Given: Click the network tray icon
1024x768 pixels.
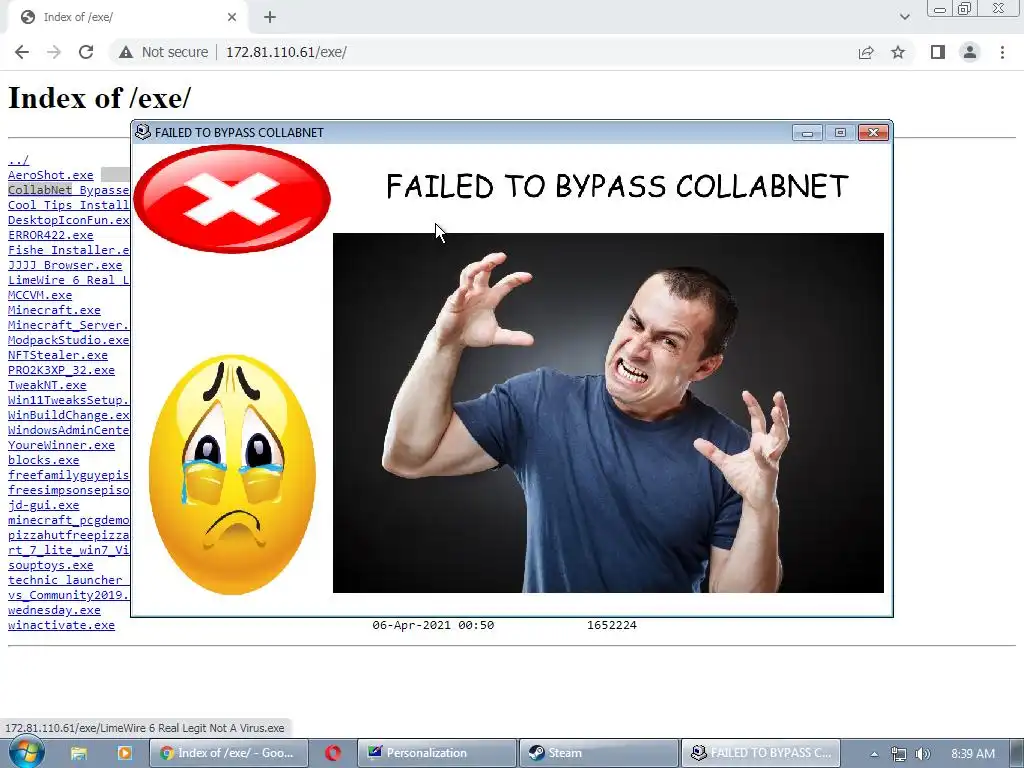Looking at the screenshot, I should (x=899, y=754).
